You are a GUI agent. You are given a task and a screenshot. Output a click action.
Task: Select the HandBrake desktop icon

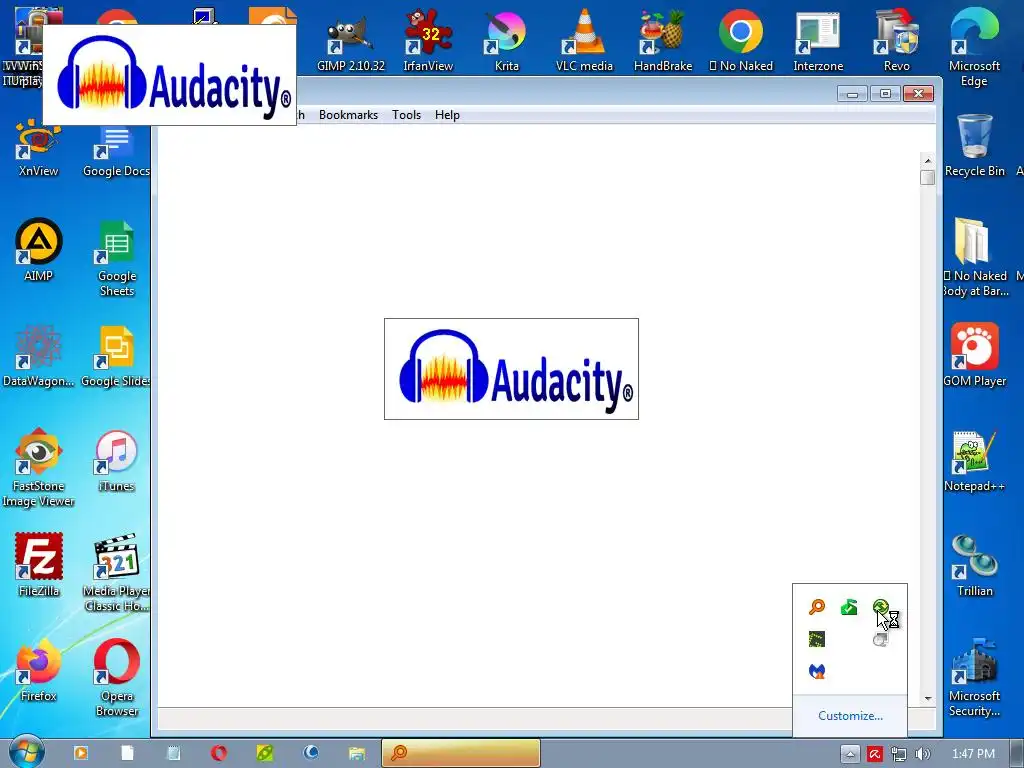pyautogui.click(x=662, y=40)
